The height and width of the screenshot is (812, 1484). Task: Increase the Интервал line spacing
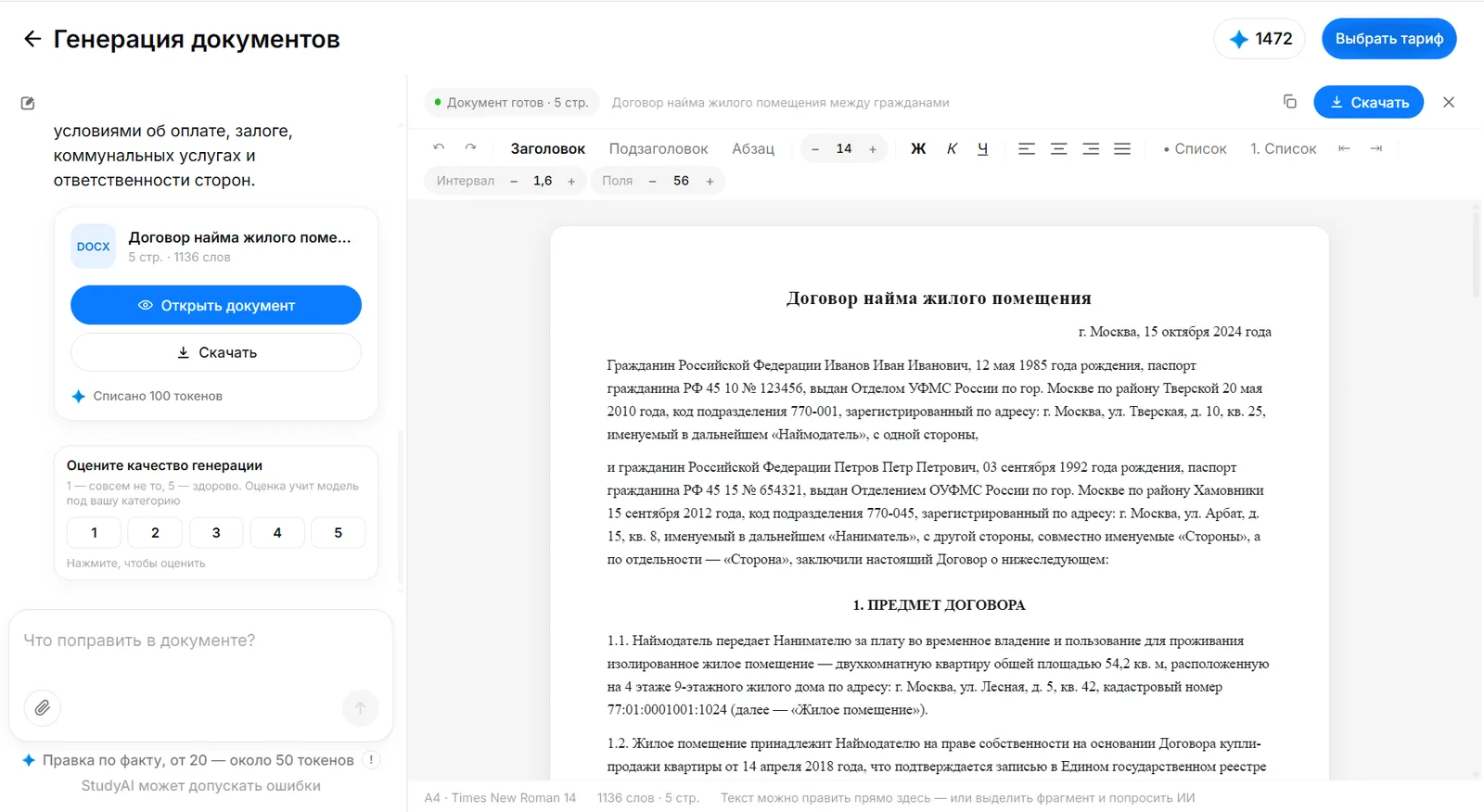point(571,181)
